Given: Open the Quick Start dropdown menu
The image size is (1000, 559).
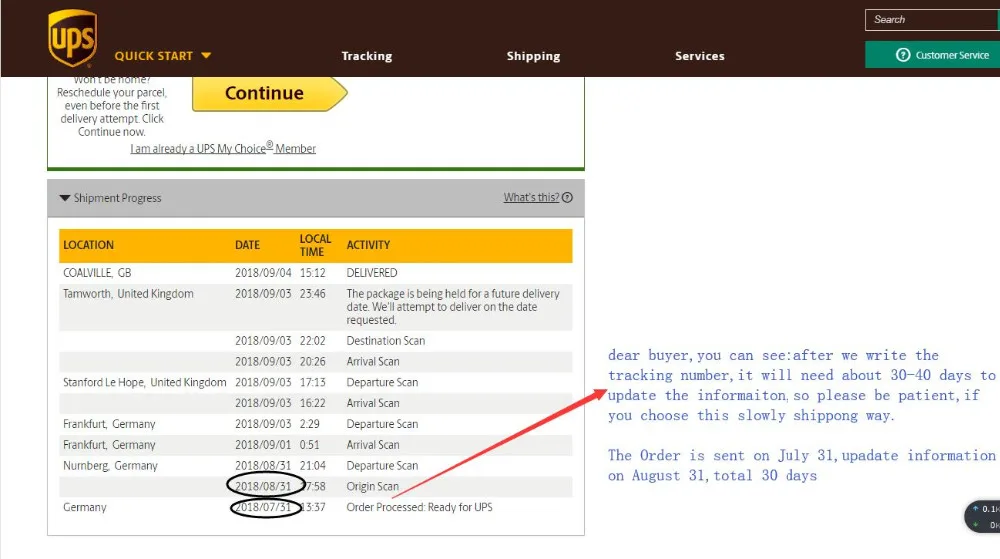Looking at the screenshot, I should pos(163,56).
